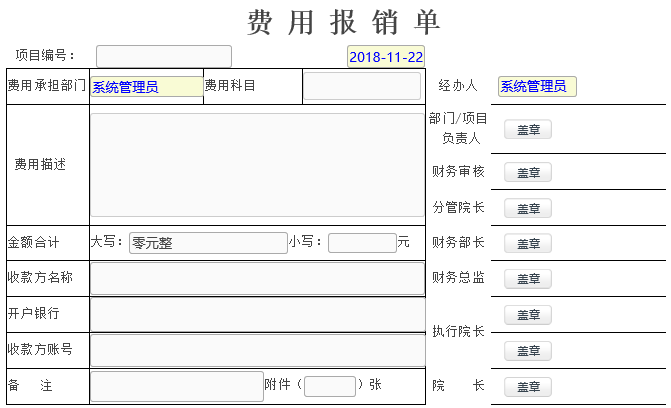
Task: Click the date field showing 2018-11-22
Action: coord(386,57)
